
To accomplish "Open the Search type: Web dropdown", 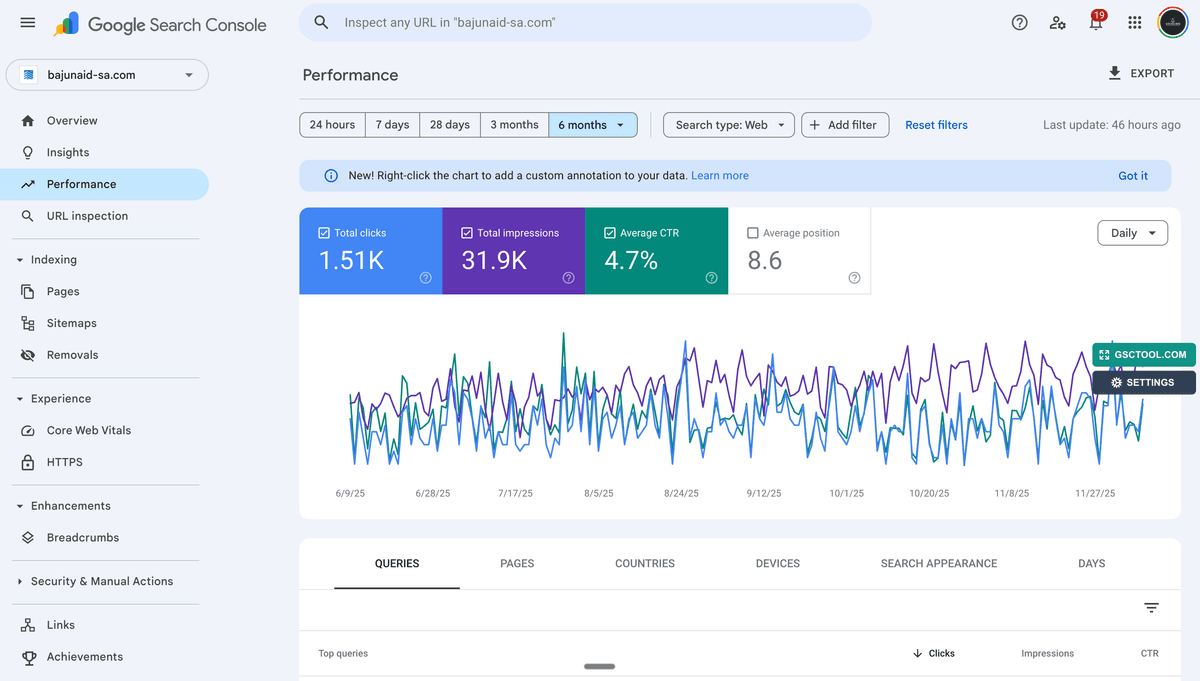I will 728,124.
